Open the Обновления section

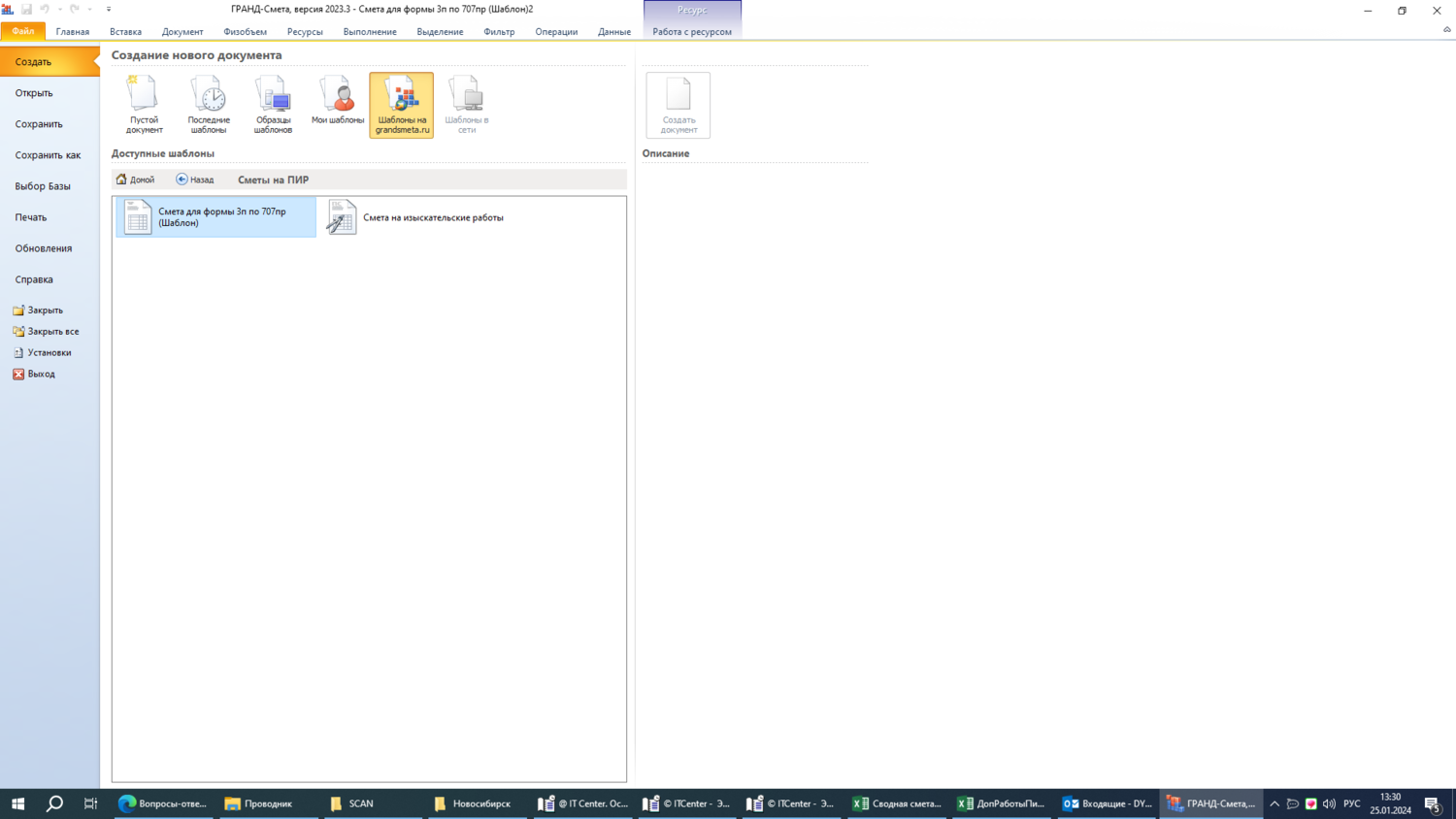50,248
